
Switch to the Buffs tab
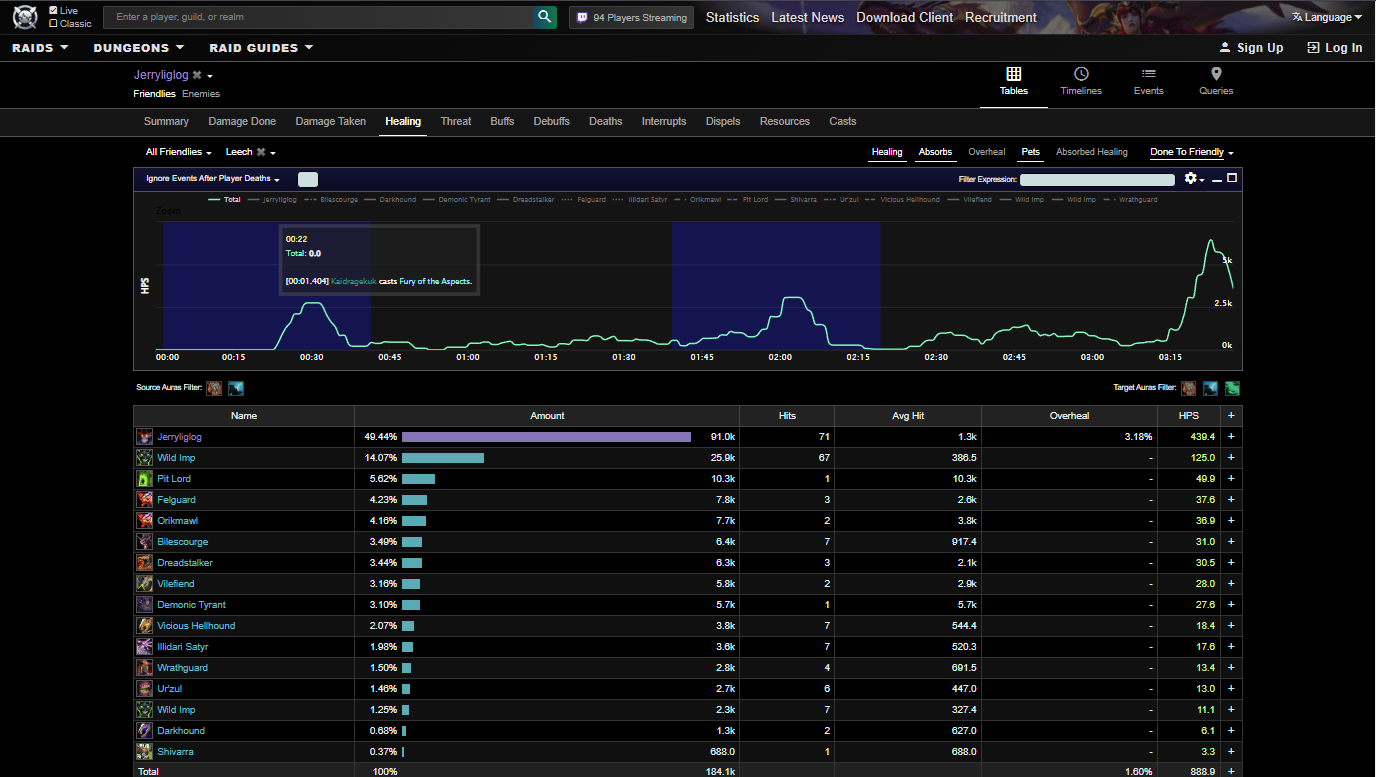[502, 121]
